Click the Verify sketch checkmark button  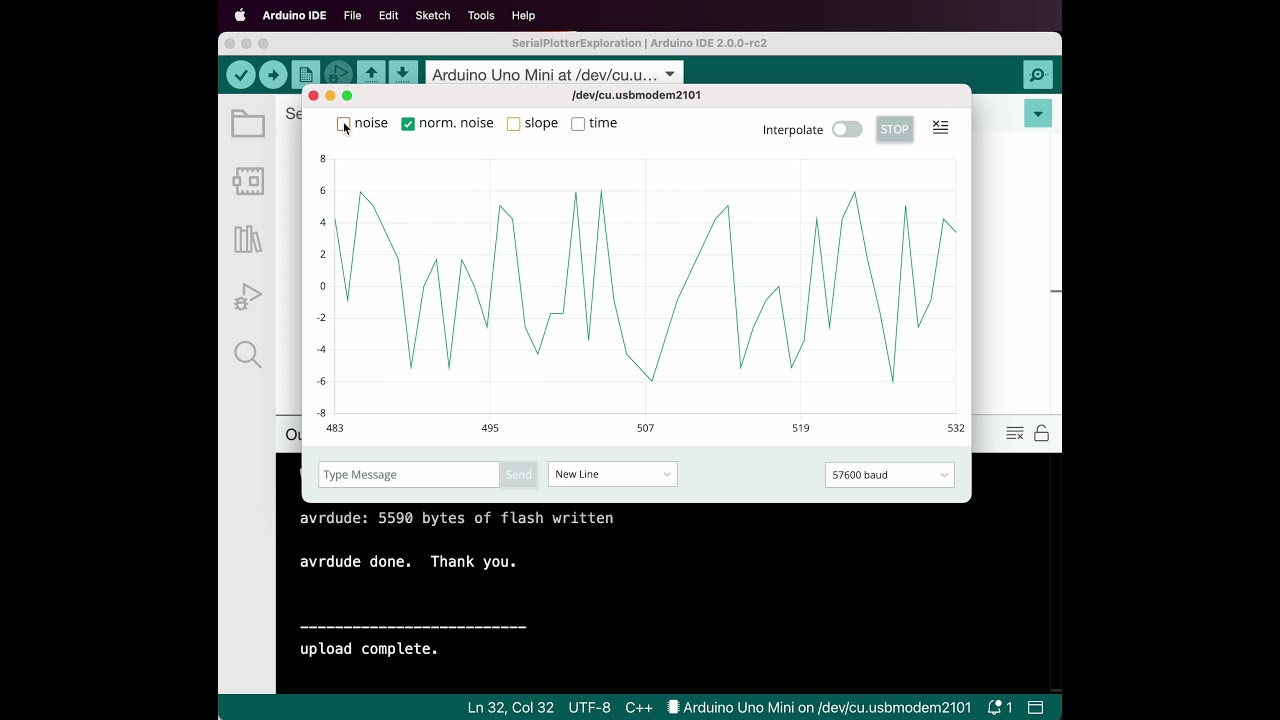pos(240,75)
